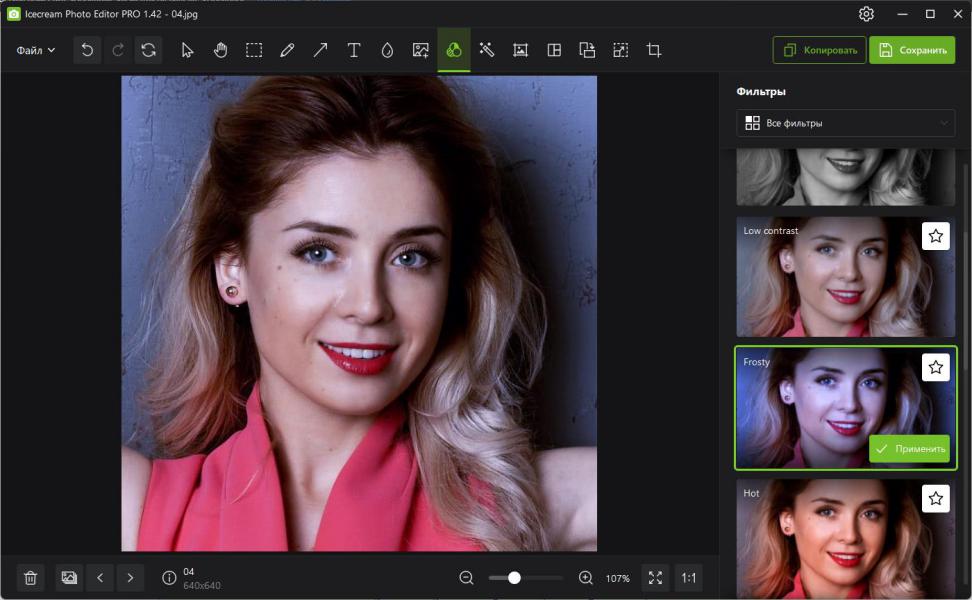Click the Копировать button
The width and height of the screenshot is (972, 600).
pyautogui.click(x=820, y=50)
